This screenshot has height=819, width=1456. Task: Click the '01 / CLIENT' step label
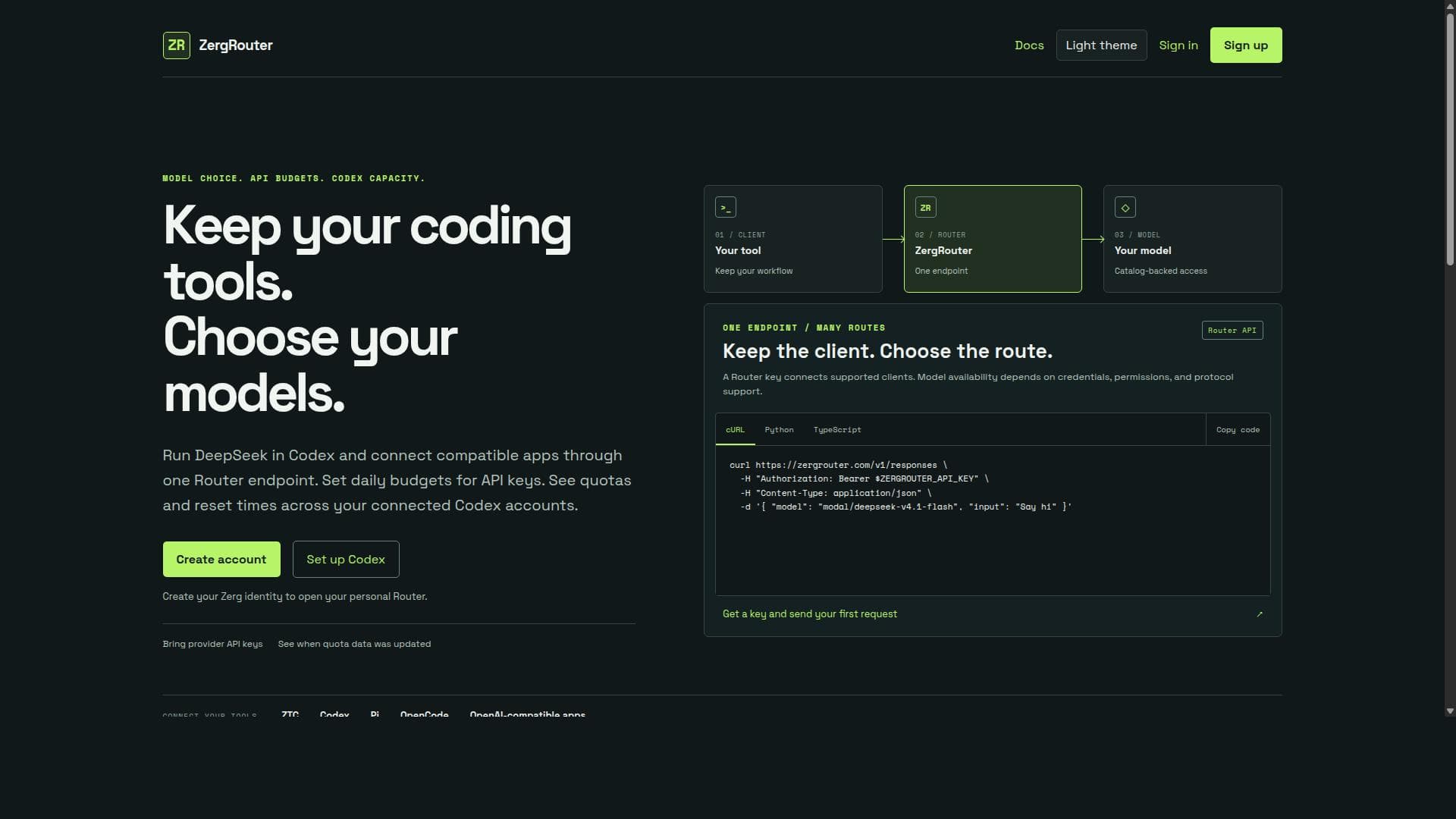(x=740, y=235)
